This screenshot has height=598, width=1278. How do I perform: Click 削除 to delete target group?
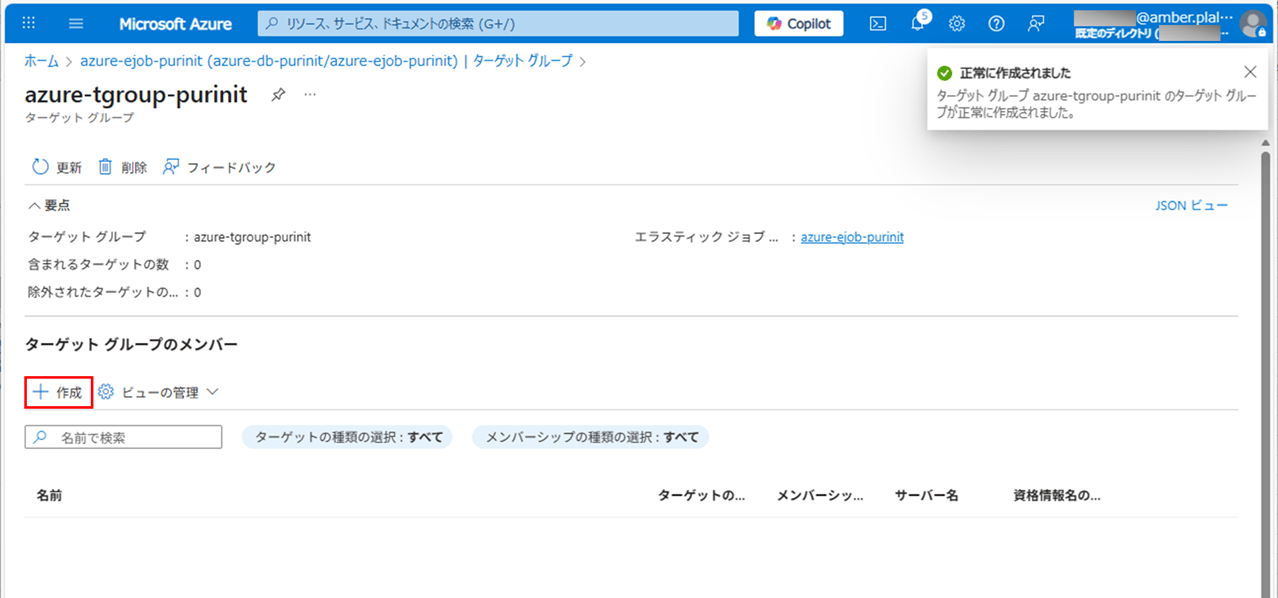[x=122, y=167]
